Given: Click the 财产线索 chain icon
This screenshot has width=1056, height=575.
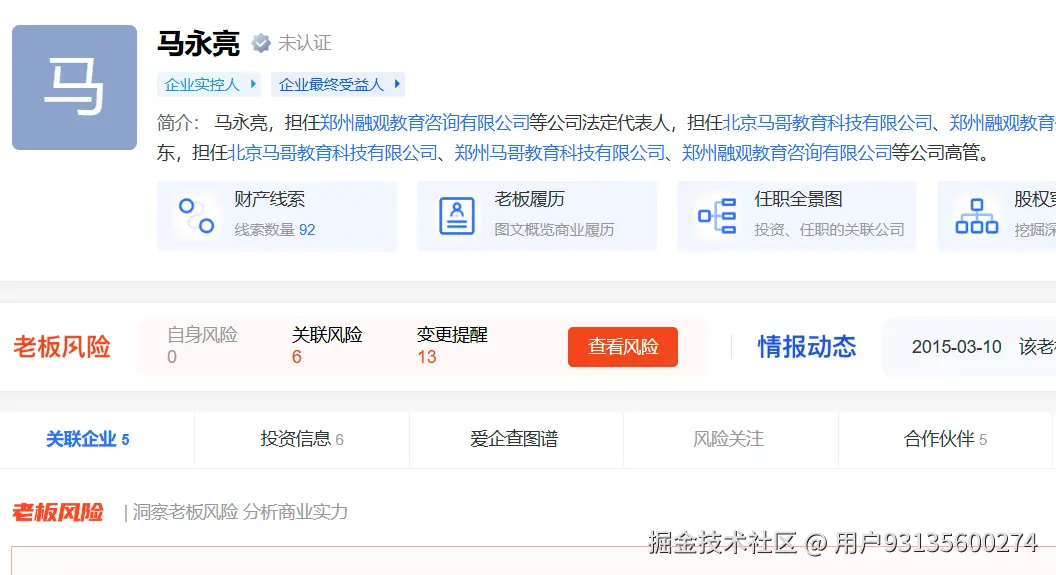Looking at the screenshot, I should [x=196, y=215].
